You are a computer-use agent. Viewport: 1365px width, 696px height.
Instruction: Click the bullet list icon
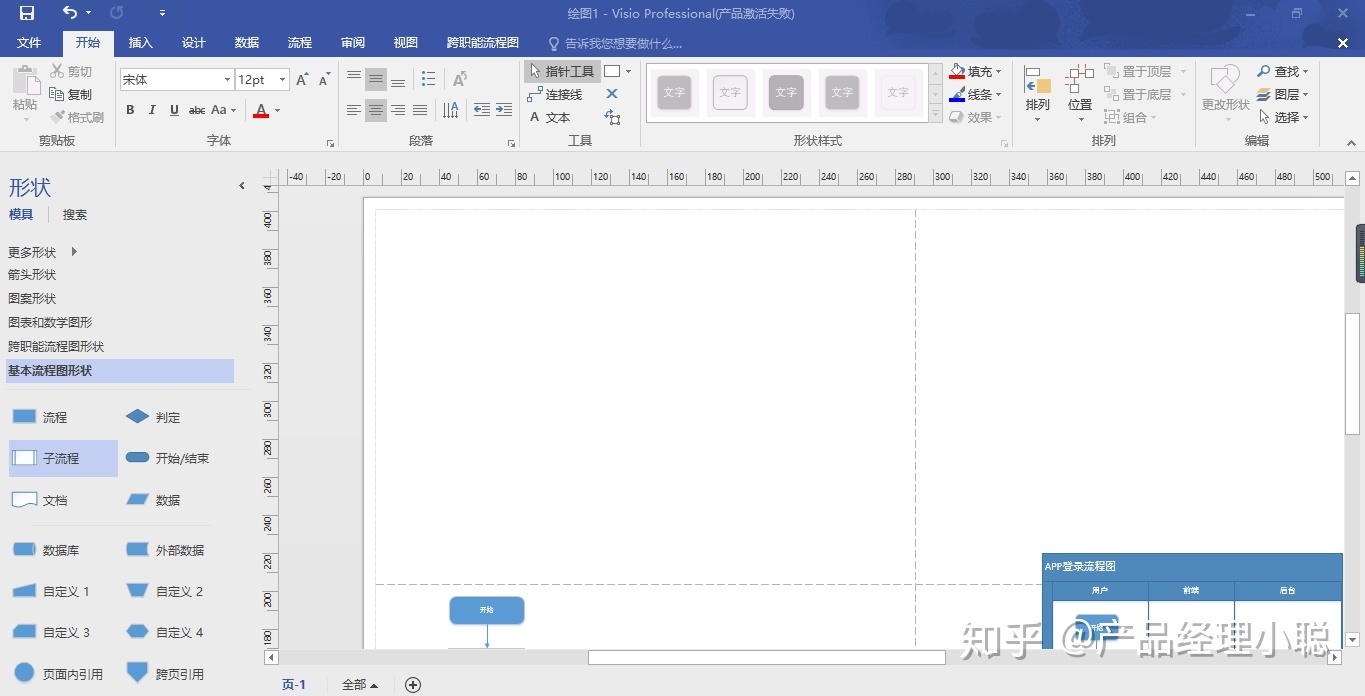click(428, 78)
